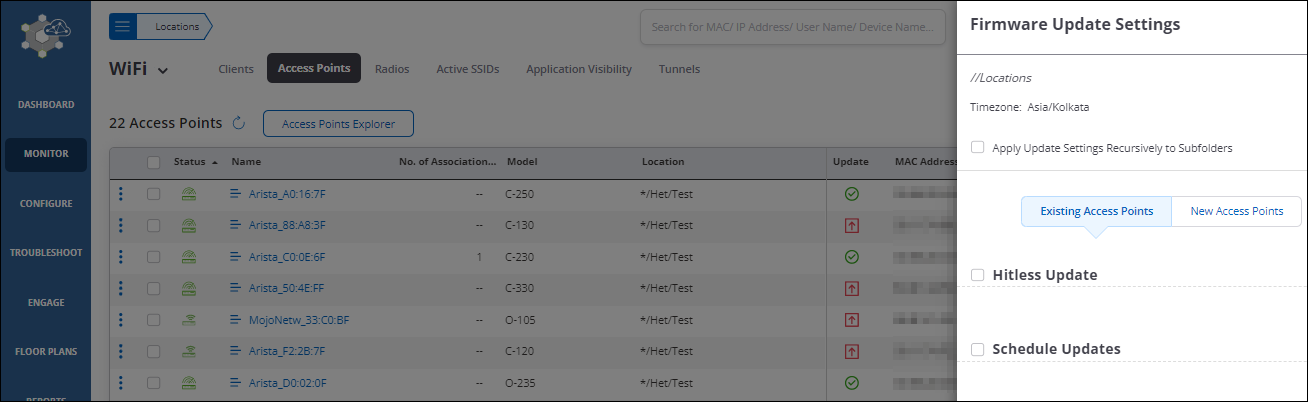The image size is (1308, 402).
Task: Enable Schedule Updates checkbox
Action: (978, 350)
